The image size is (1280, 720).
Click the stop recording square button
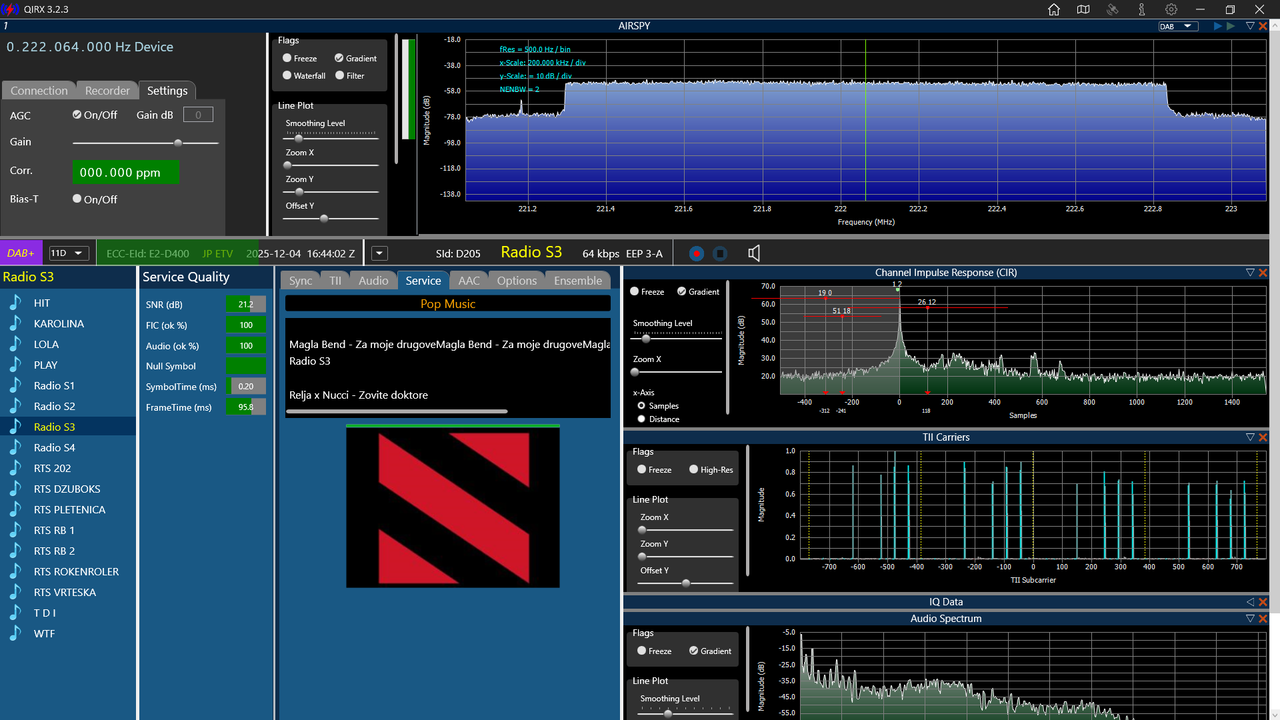[720, 254]
